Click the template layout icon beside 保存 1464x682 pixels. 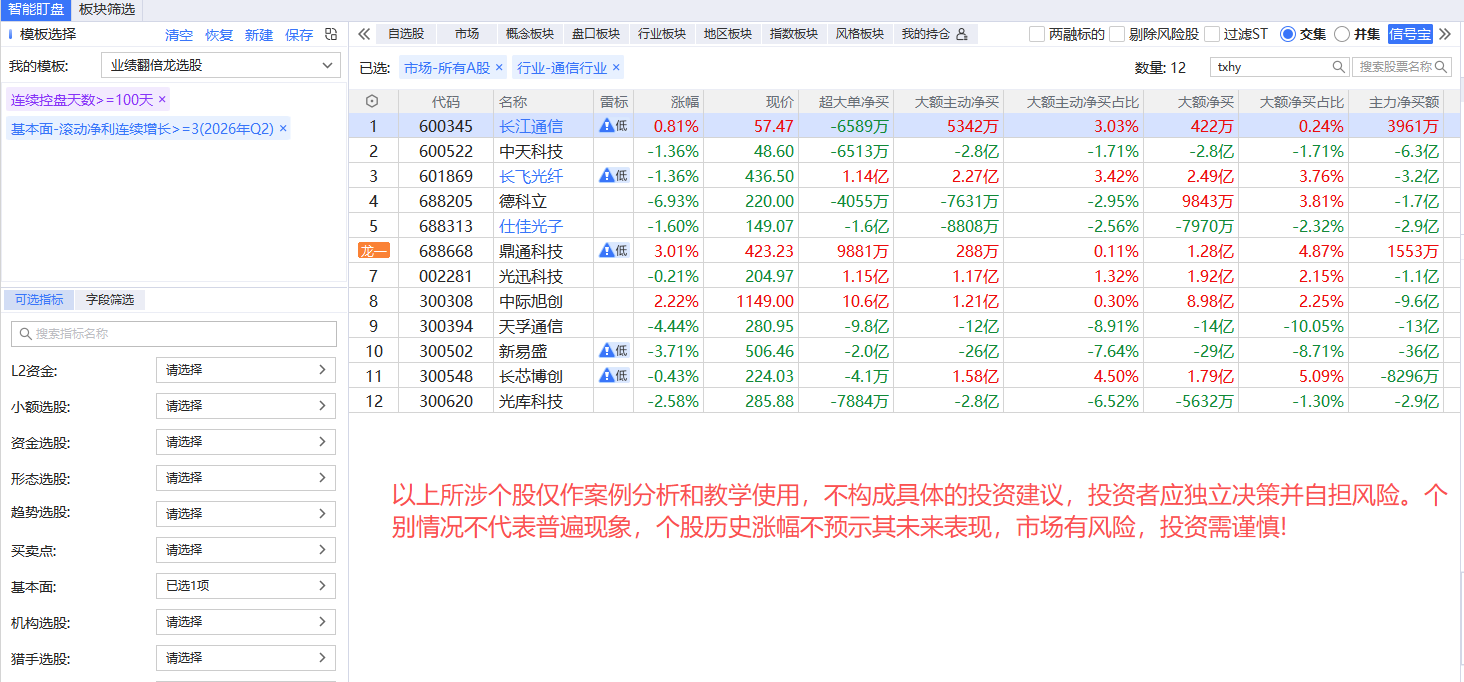[332, 35]
